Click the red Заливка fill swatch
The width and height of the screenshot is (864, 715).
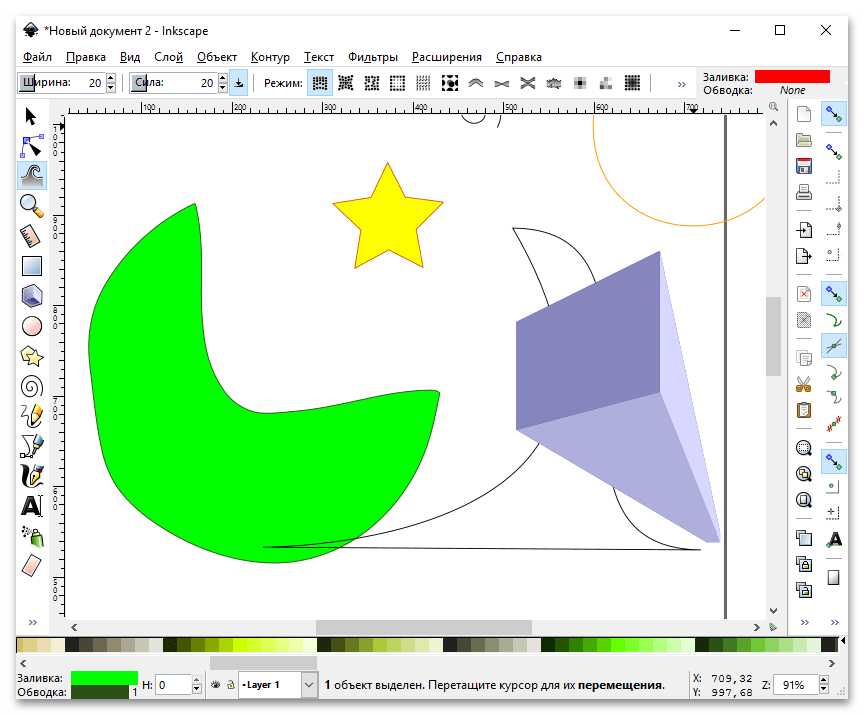[x=792, y=76]
